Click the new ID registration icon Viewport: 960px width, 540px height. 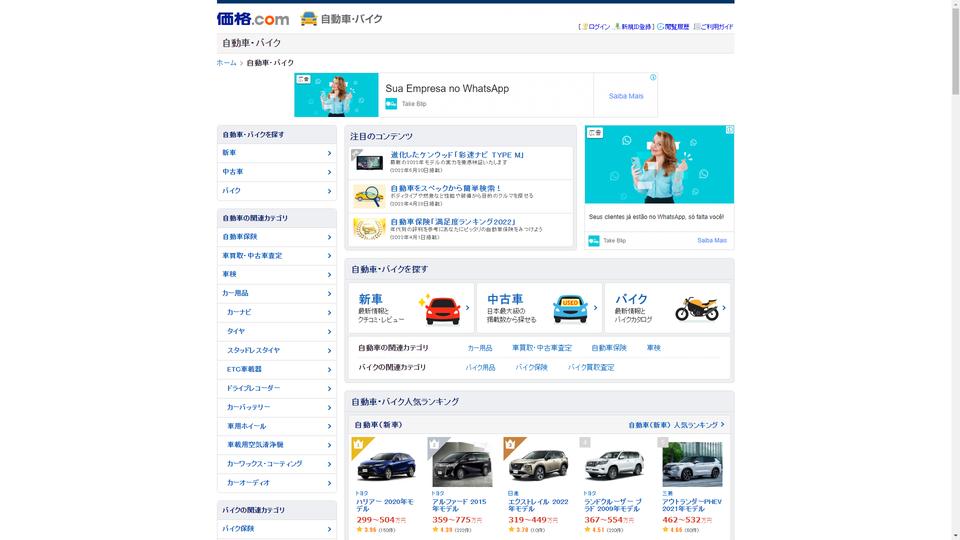[617, 27]
